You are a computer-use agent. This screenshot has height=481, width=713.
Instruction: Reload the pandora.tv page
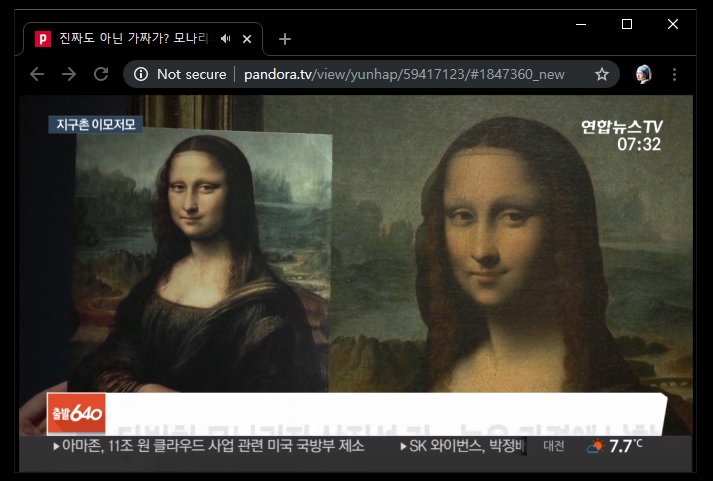tap(101, 74)
